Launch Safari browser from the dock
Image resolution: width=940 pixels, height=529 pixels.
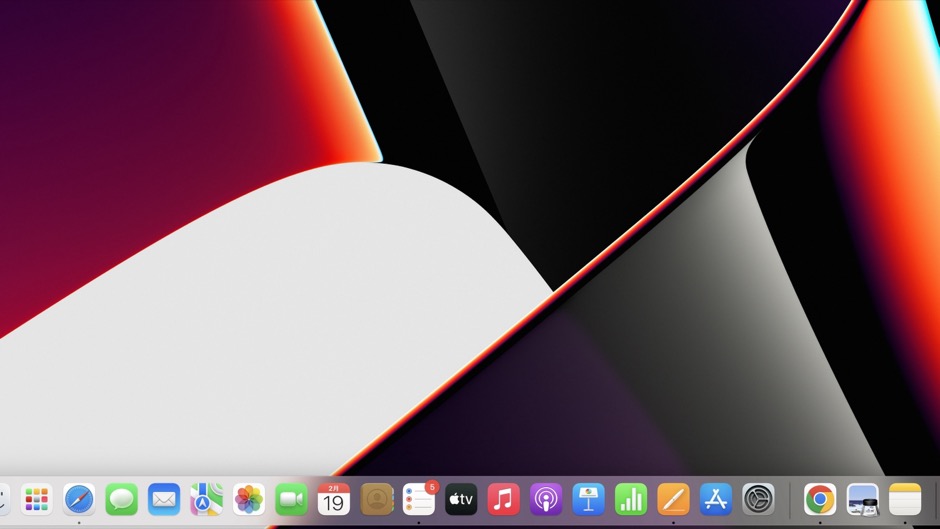coord(79,498)
